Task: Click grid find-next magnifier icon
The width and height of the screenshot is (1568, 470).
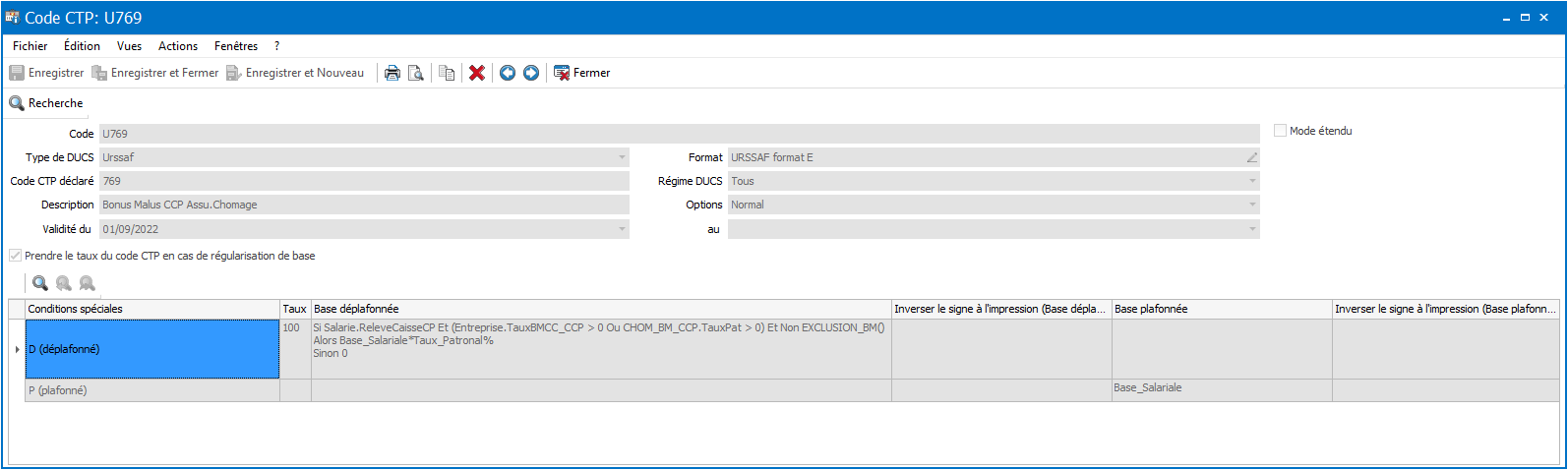Action: [x=88, y=283]
